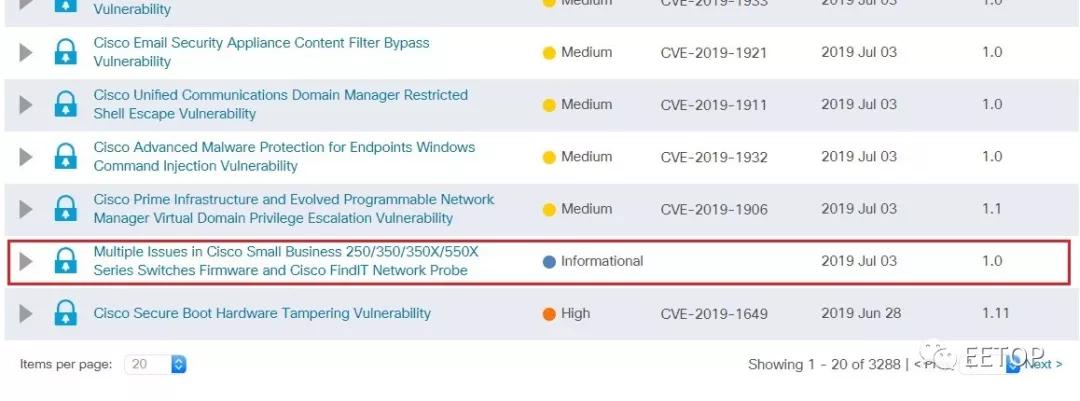Click lock icon for Prime Infrastructure advisory

pyautogui.click(x=65, y=209)
